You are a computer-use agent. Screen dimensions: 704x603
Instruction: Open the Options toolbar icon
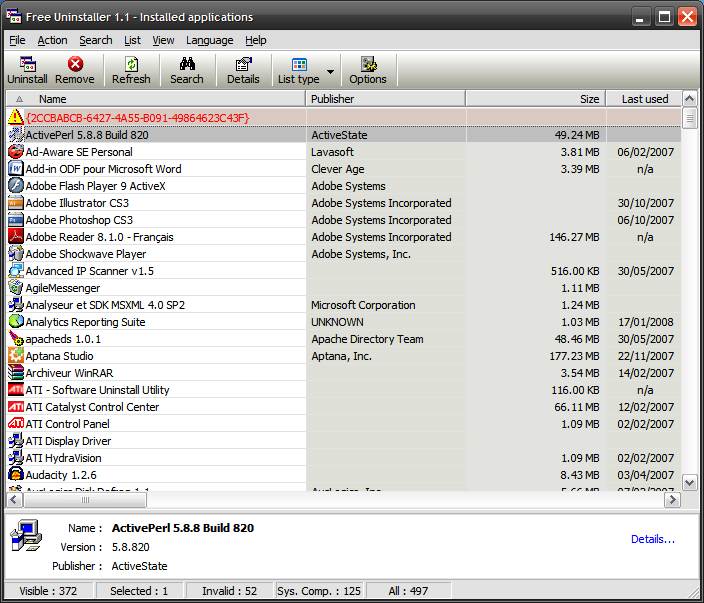(x=368, y=64)
